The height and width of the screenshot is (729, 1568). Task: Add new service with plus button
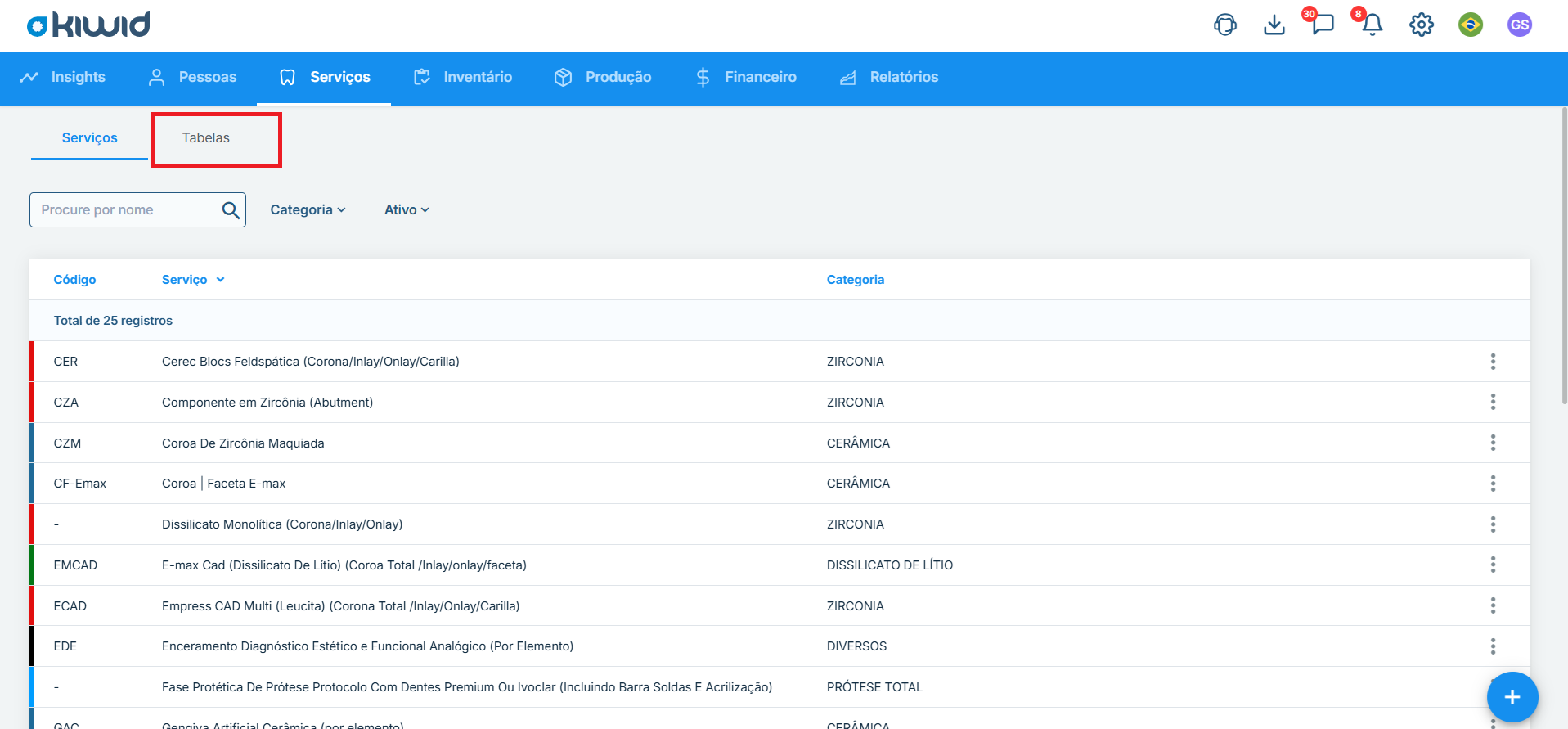click(1512, 697)
